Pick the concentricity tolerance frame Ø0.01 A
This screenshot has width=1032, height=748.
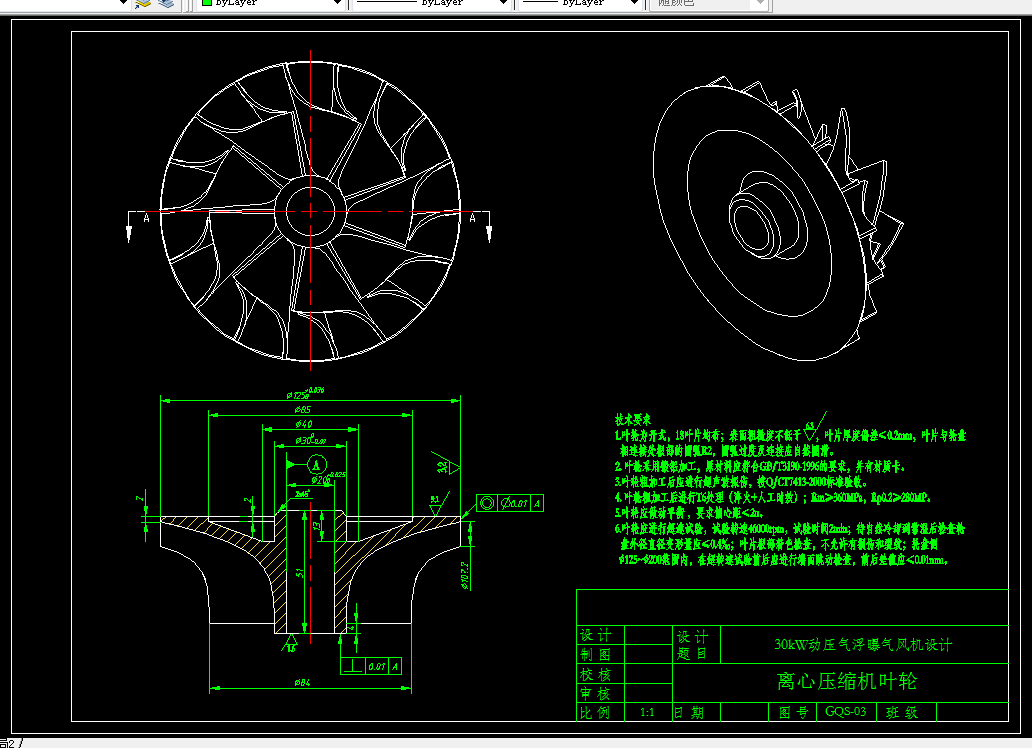click(509, 503)
